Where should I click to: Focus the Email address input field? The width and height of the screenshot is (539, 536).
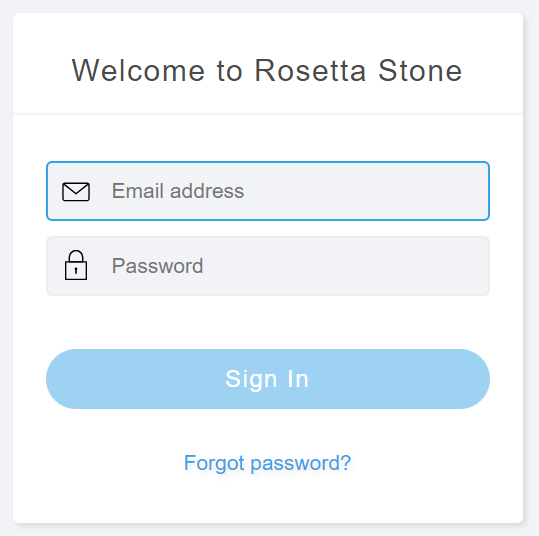click(268, 191)
